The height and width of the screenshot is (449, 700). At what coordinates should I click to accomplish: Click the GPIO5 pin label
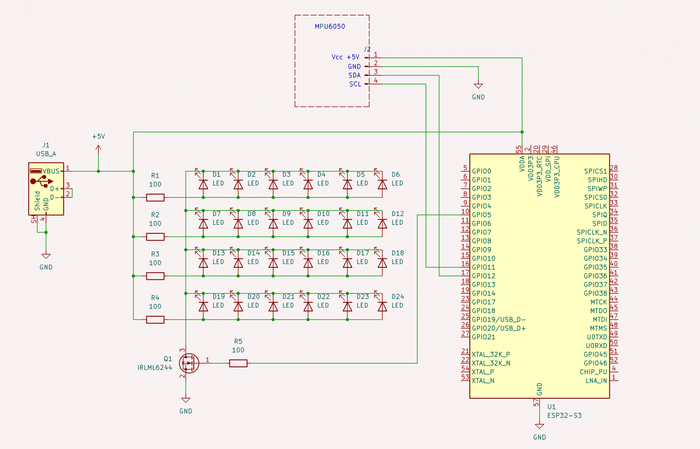pos(482,215)
